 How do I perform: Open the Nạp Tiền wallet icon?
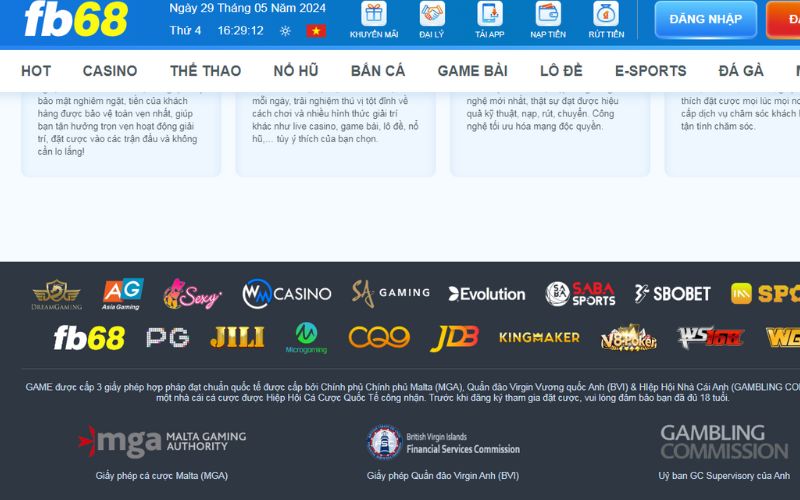[548, 14]
